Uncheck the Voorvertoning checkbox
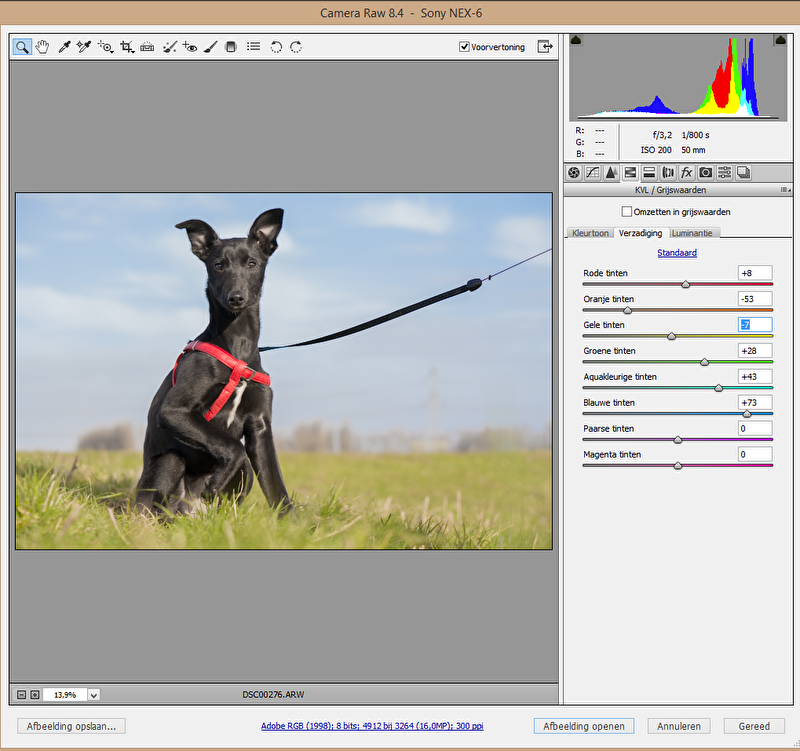Viewport: 800px width, 751px height. point(464,47)
